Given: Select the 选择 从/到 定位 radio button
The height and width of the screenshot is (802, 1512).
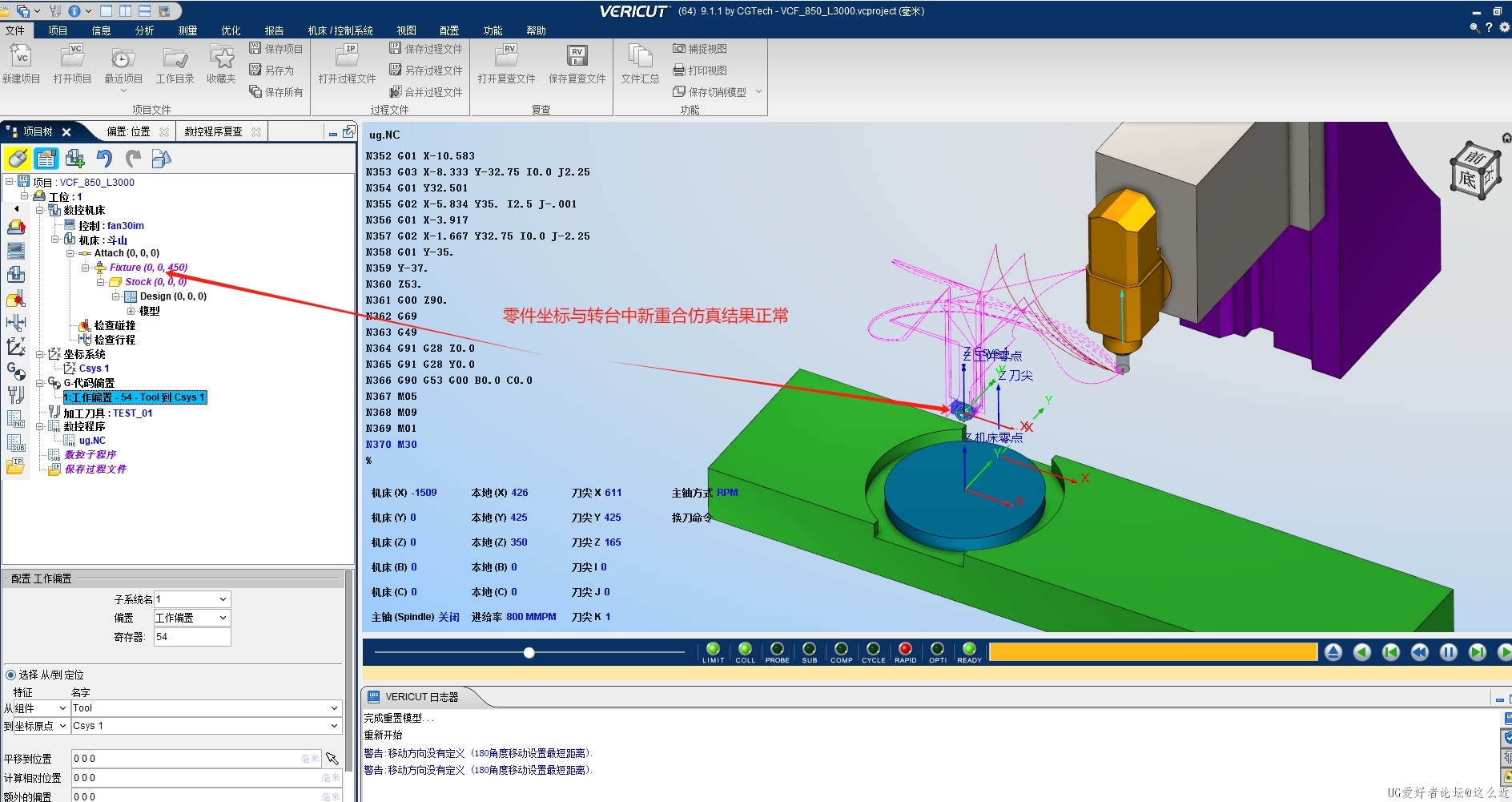Looking at the screenshot, I should (10, 675).
